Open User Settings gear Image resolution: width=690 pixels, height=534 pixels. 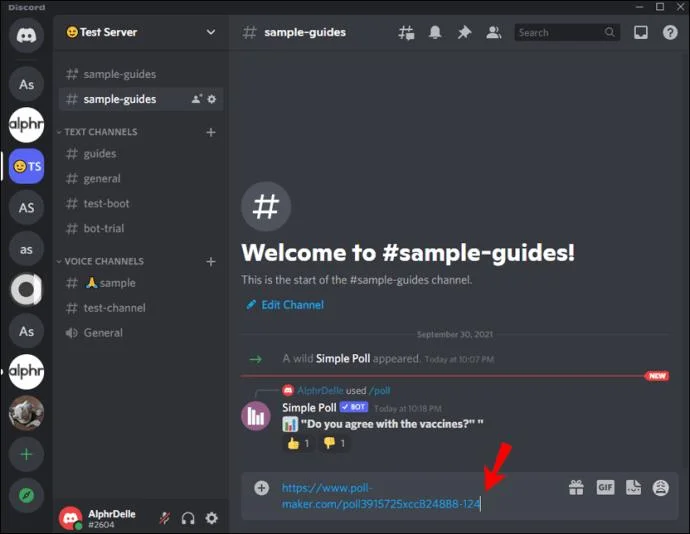[212, 518]
